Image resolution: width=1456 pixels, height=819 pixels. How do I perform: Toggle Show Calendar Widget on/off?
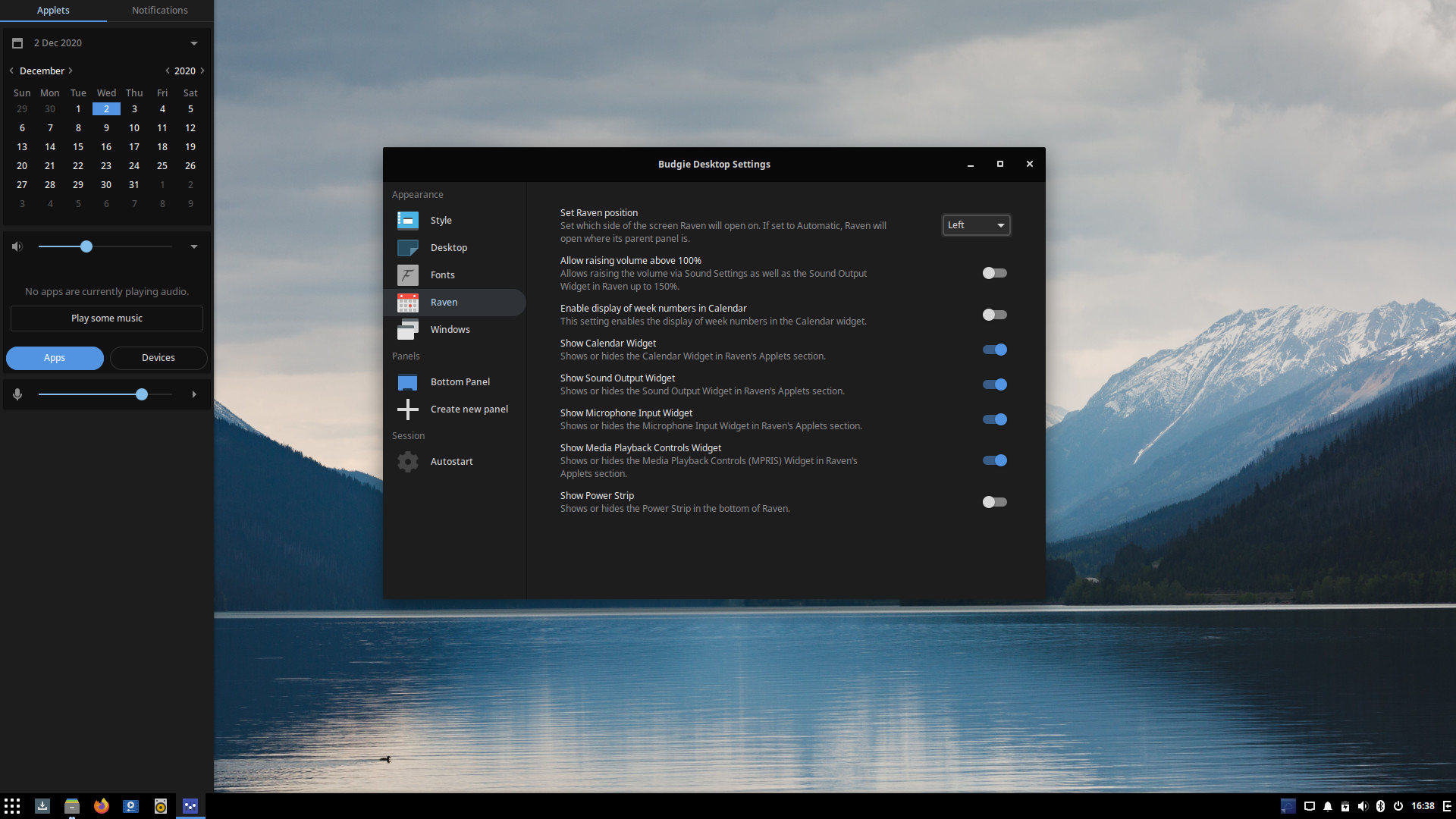[994, 349]
